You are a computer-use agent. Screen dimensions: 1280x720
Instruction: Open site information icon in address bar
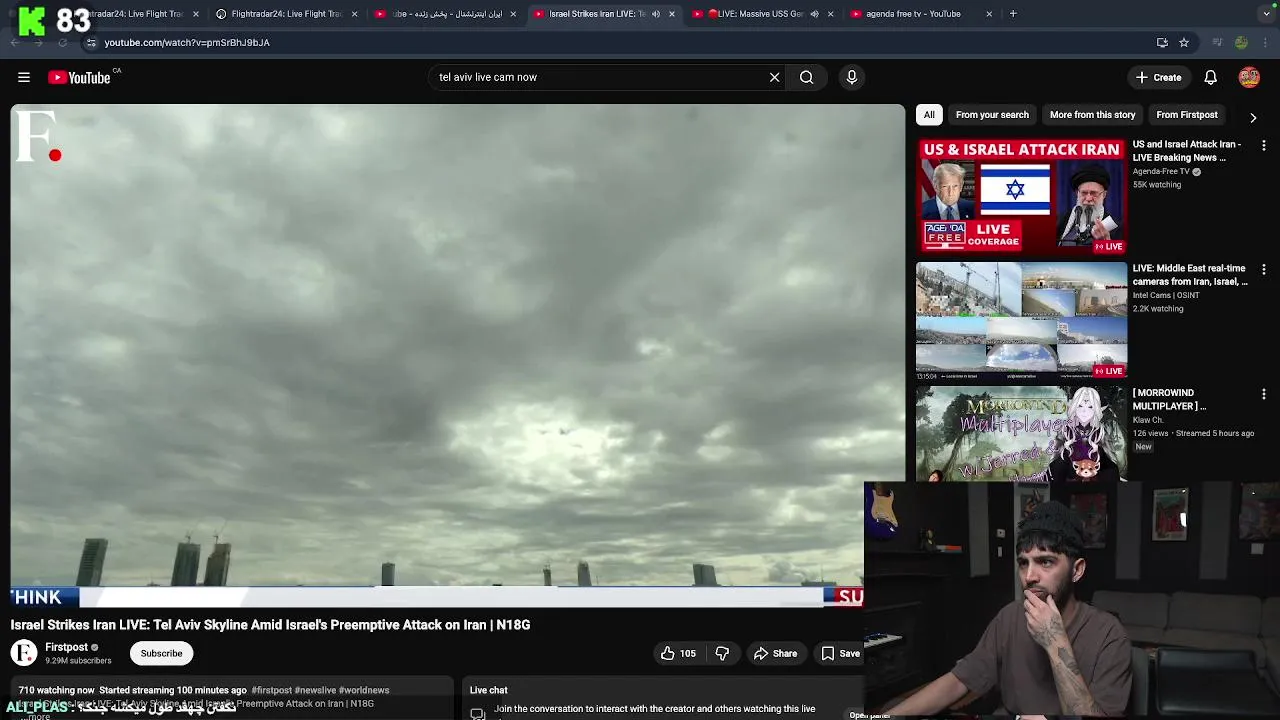click(x=91, y=43)
